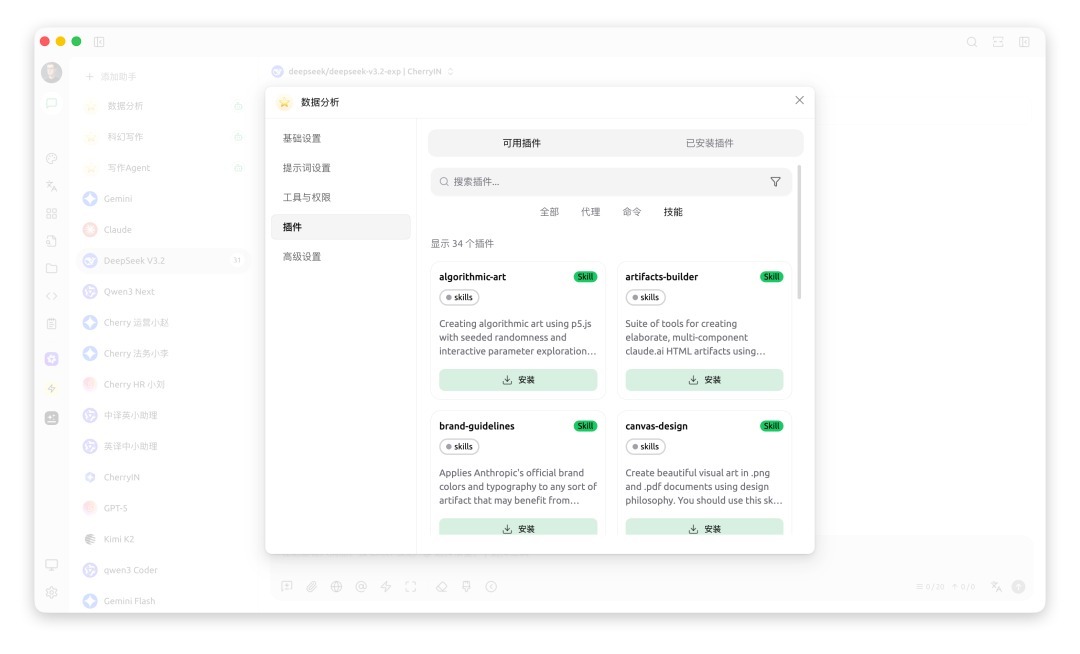
Task: Open the code tools icon in sidebar
Action: (52, 296)
